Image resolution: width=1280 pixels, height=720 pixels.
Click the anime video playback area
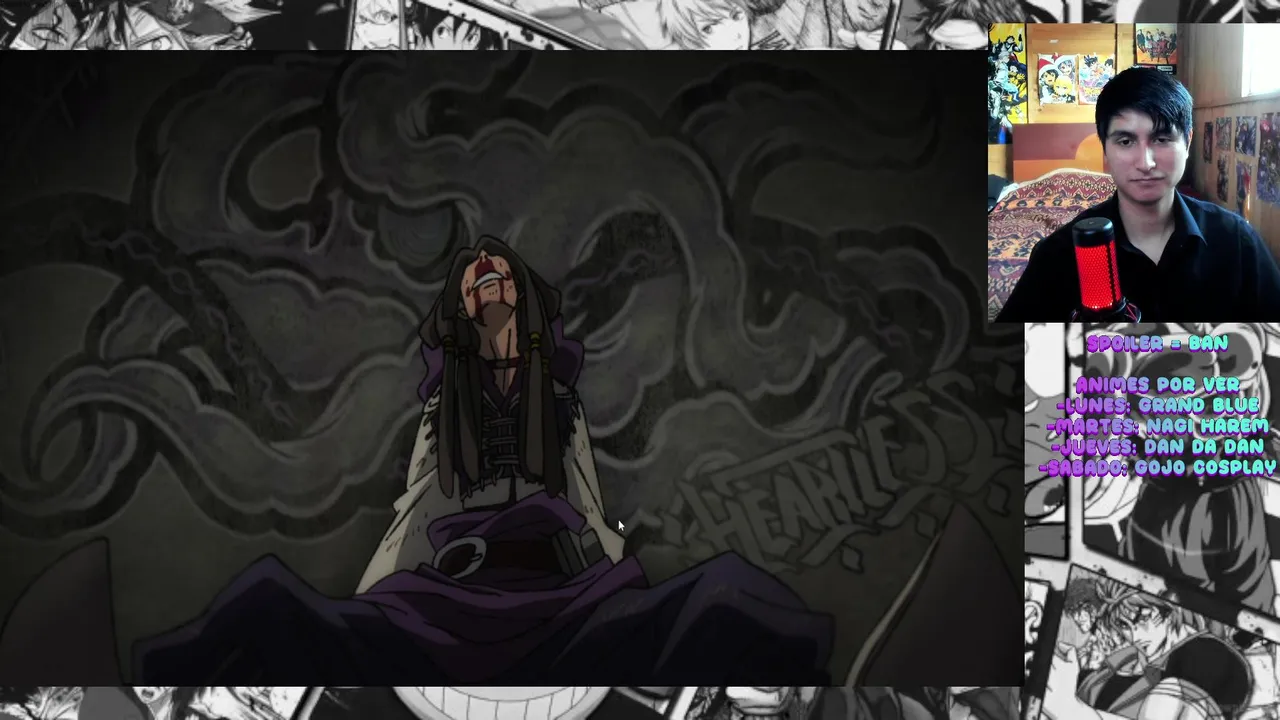[x=512, y=369]
